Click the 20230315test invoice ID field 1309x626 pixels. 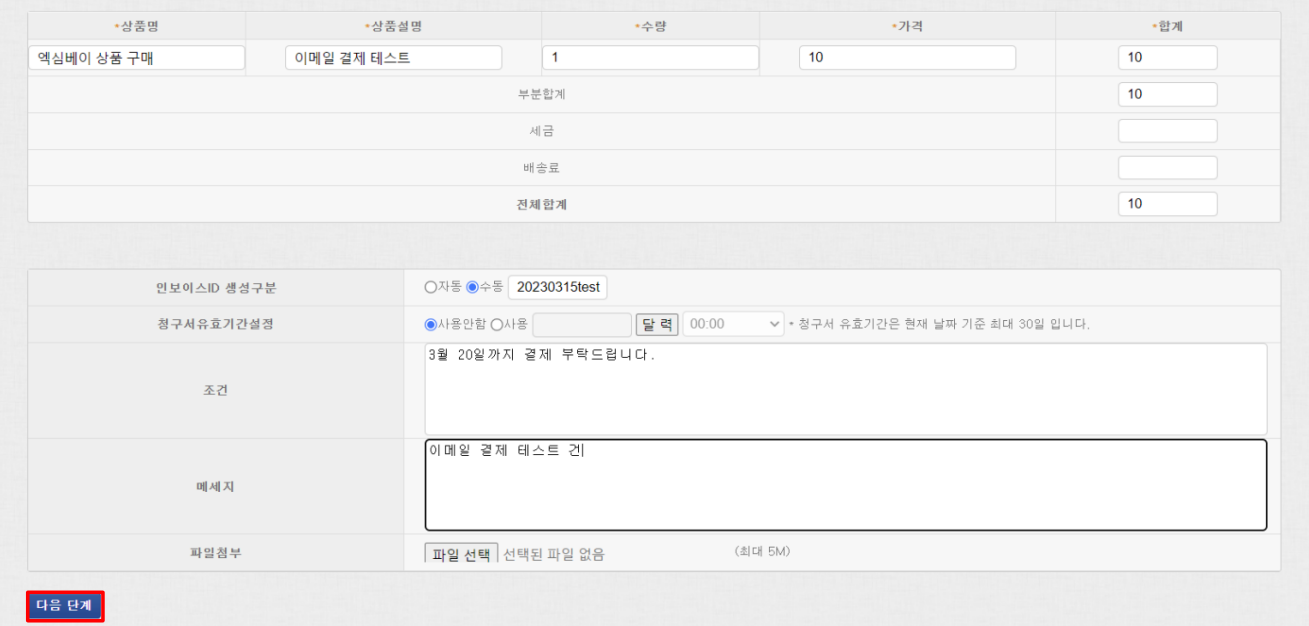[x=558, y=287]
